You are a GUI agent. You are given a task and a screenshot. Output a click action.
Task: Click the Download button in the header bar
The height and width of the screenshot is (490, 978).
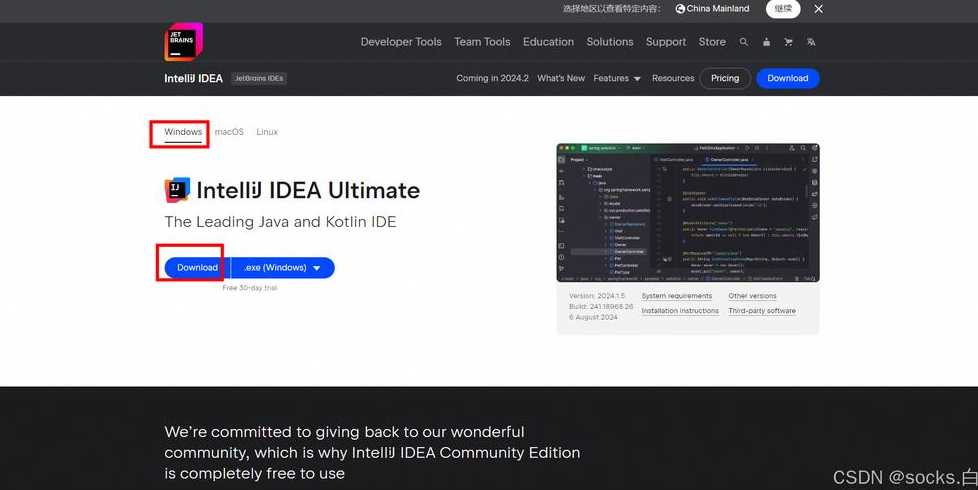click(x=788, y=79)
